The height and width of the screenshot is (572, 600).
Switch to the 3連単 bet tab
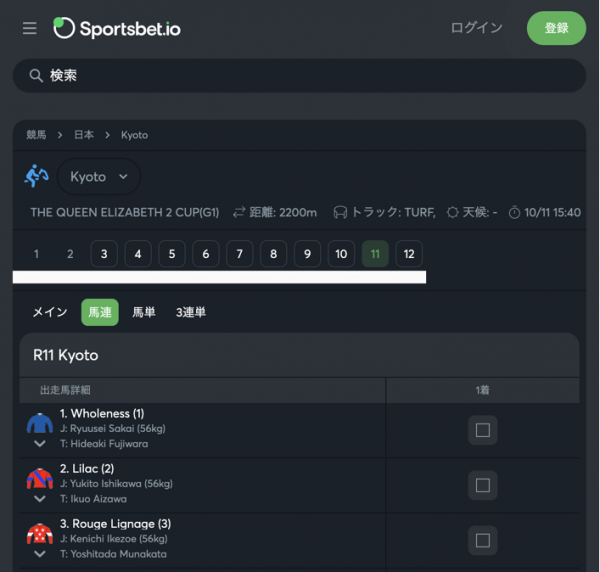click(x=191, y=312)
